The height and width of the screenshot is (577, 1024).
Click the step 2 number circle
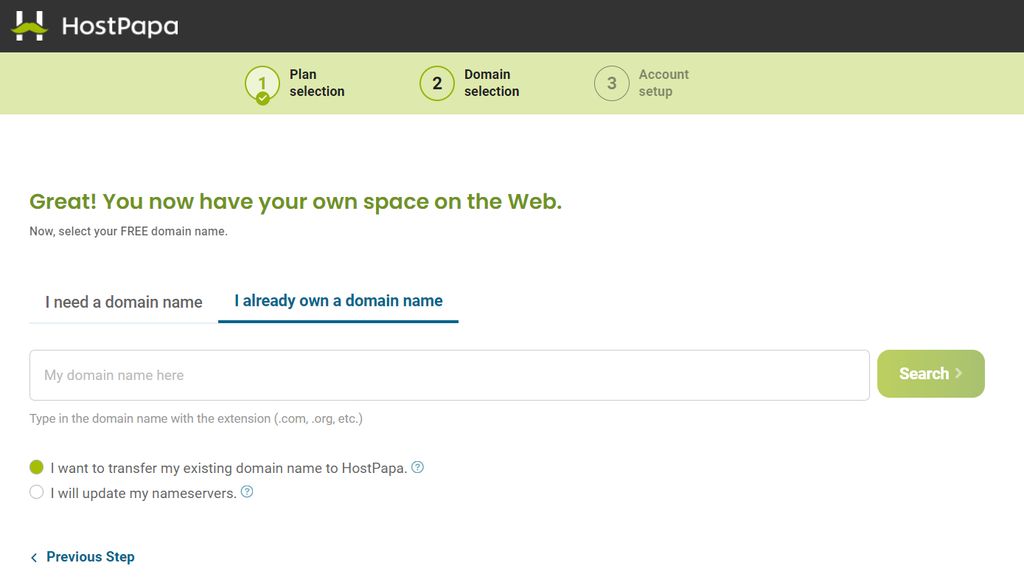[x=437, y=84]
